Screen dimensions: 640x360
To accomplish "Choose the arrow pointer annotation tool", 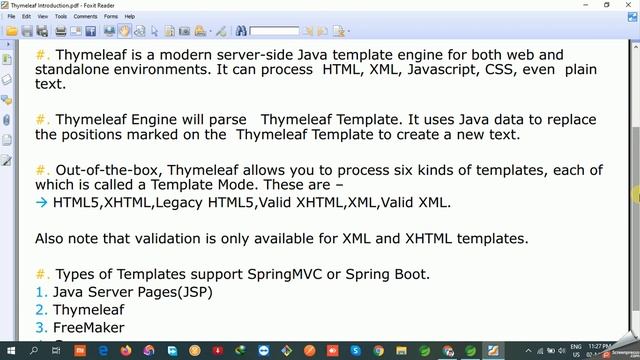I will [154, 31].
